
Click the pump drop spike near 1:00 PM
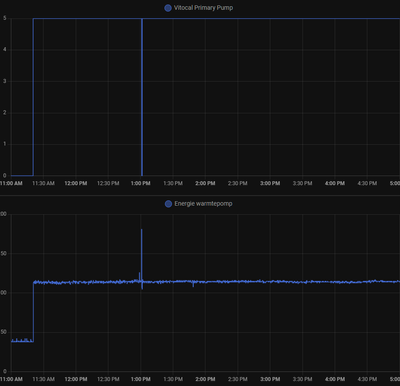pyautogui.click(x=142, y=97)
